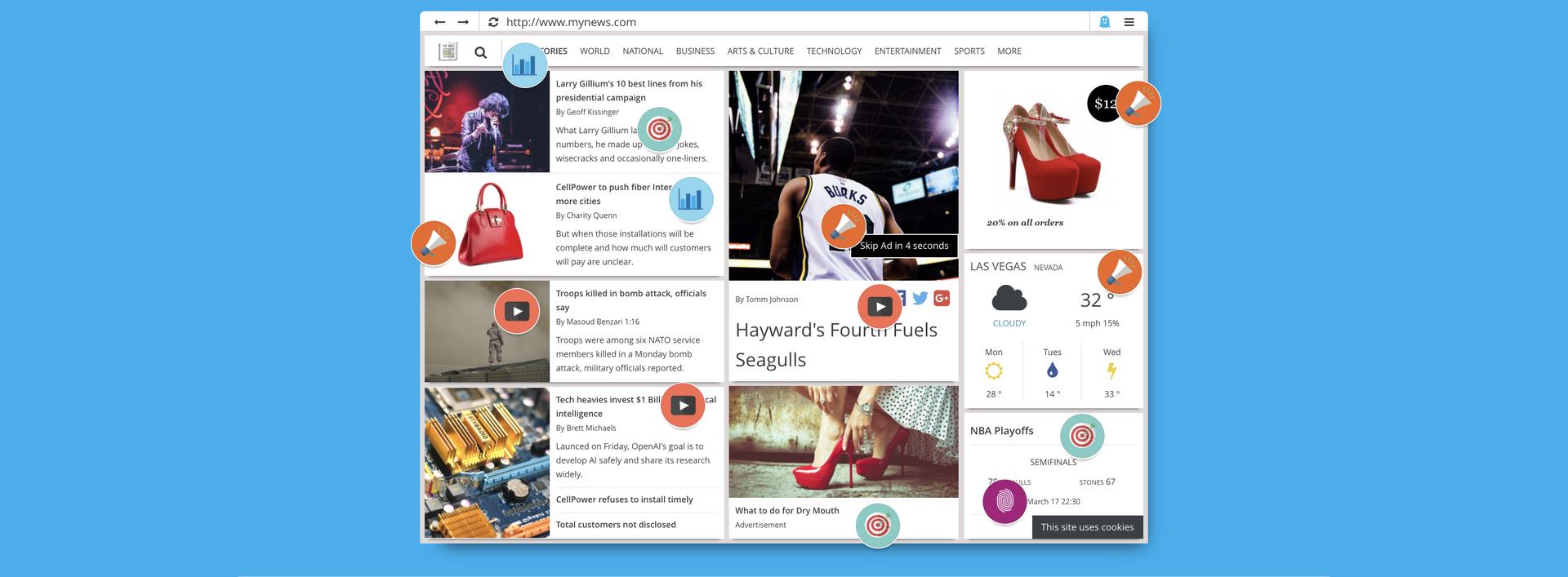Click the concert singer thumbnail
Viewport: 1568px width, 577px height.
(487, 122)
